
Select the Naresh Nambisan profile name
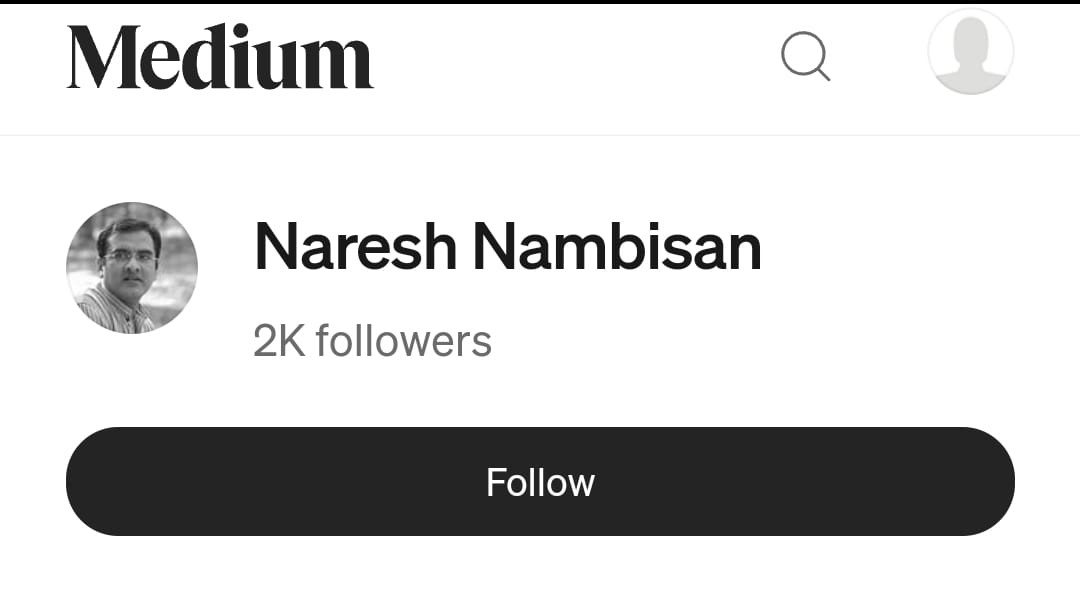508,247
